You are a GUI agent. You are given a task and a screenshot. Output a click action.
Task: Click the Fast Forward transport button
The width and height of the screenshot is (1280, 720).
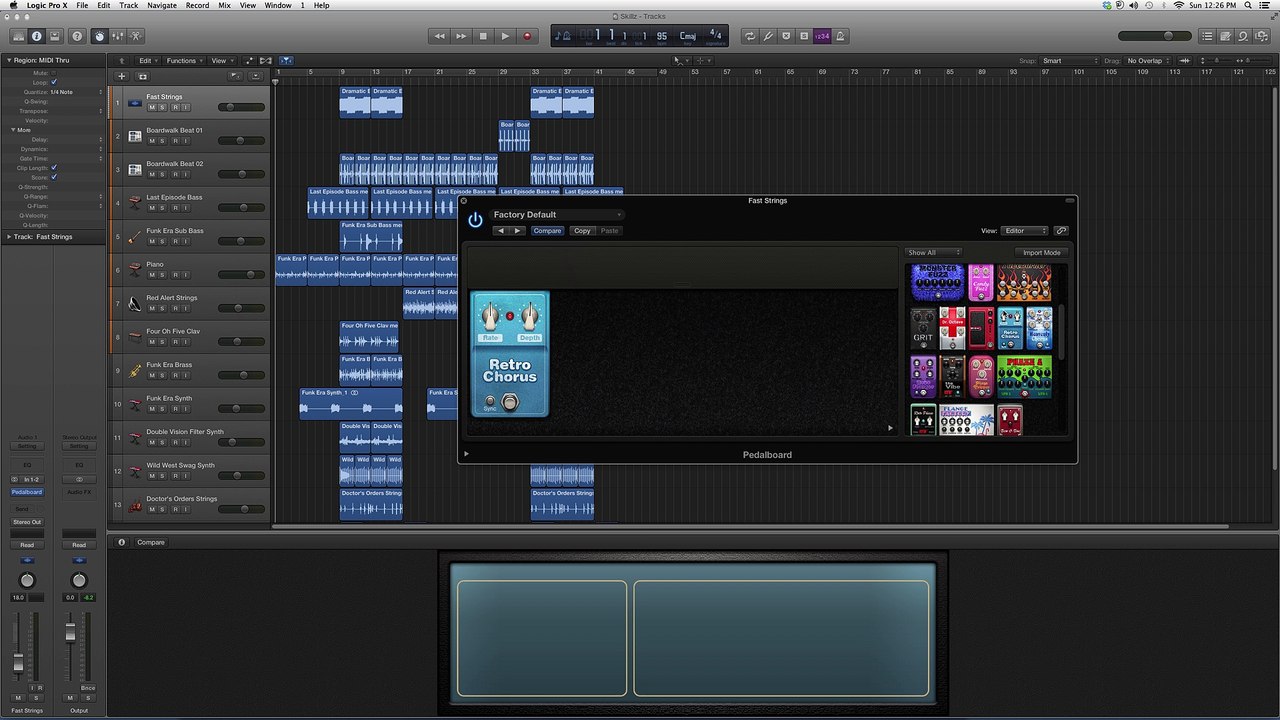coord(461,36)
